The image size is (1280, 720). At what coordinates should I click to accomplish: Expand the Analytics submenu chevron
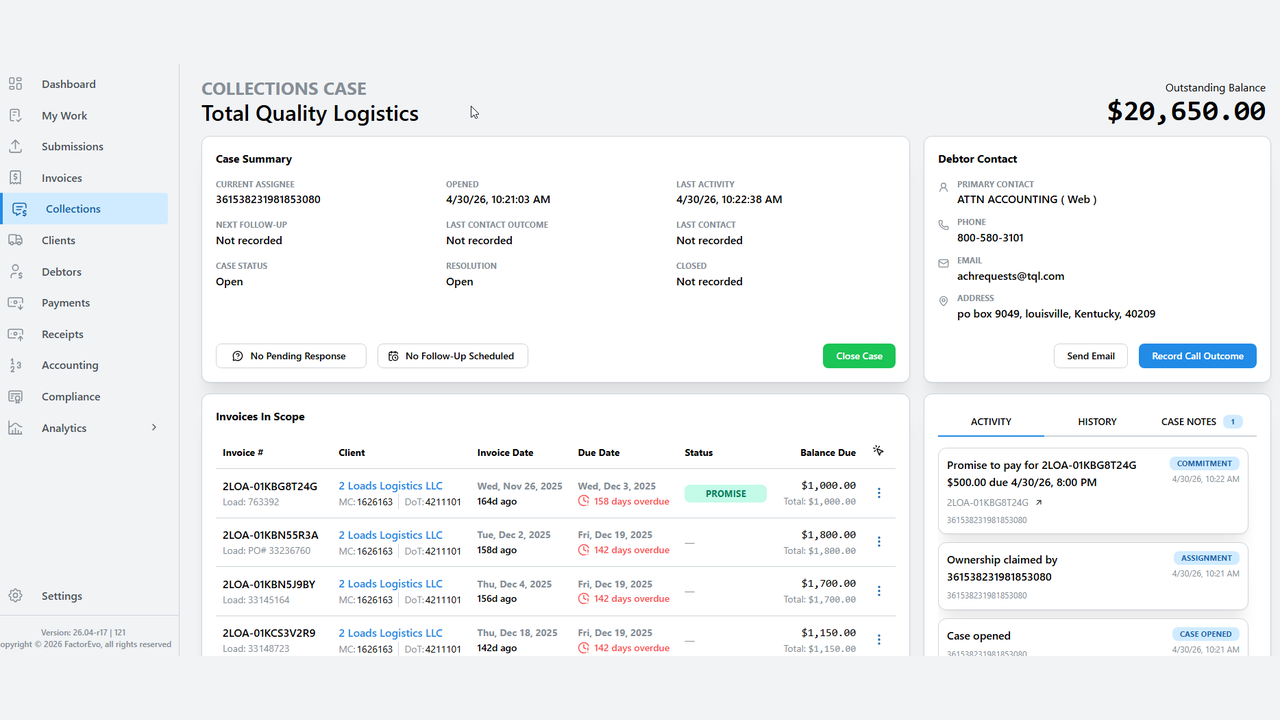[154, 428]
